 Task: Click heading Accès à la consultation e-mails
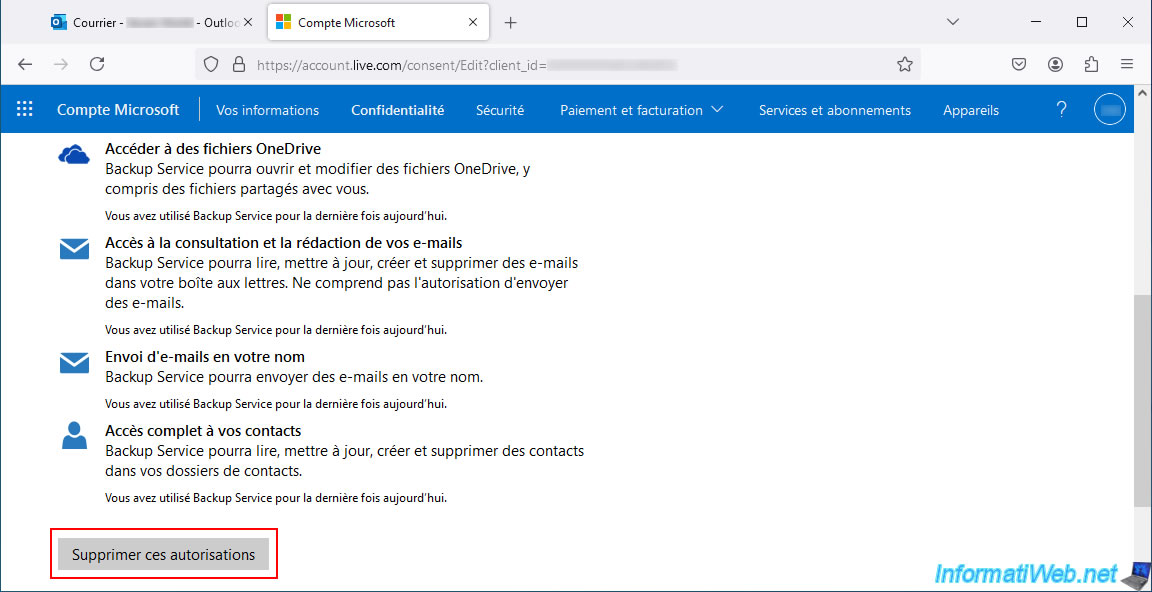[x=284, y=242]
